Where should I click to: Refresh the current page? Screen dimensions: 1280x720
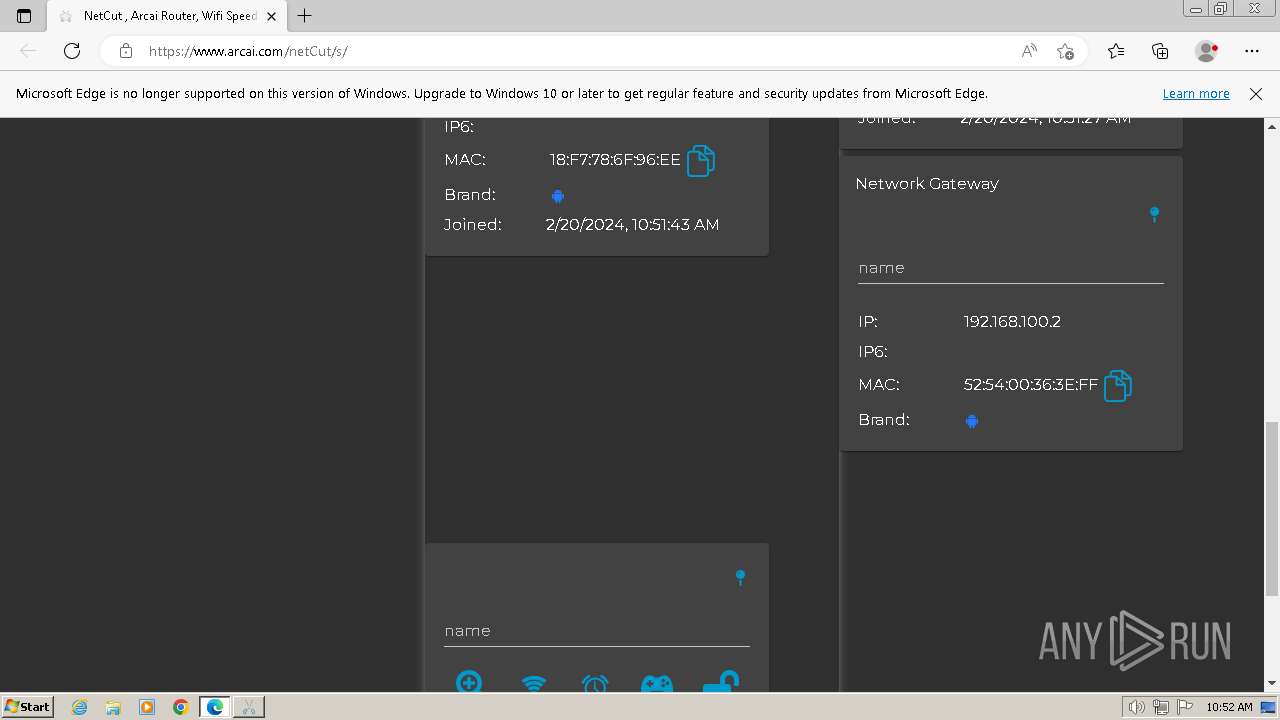[x=72, y=51]
